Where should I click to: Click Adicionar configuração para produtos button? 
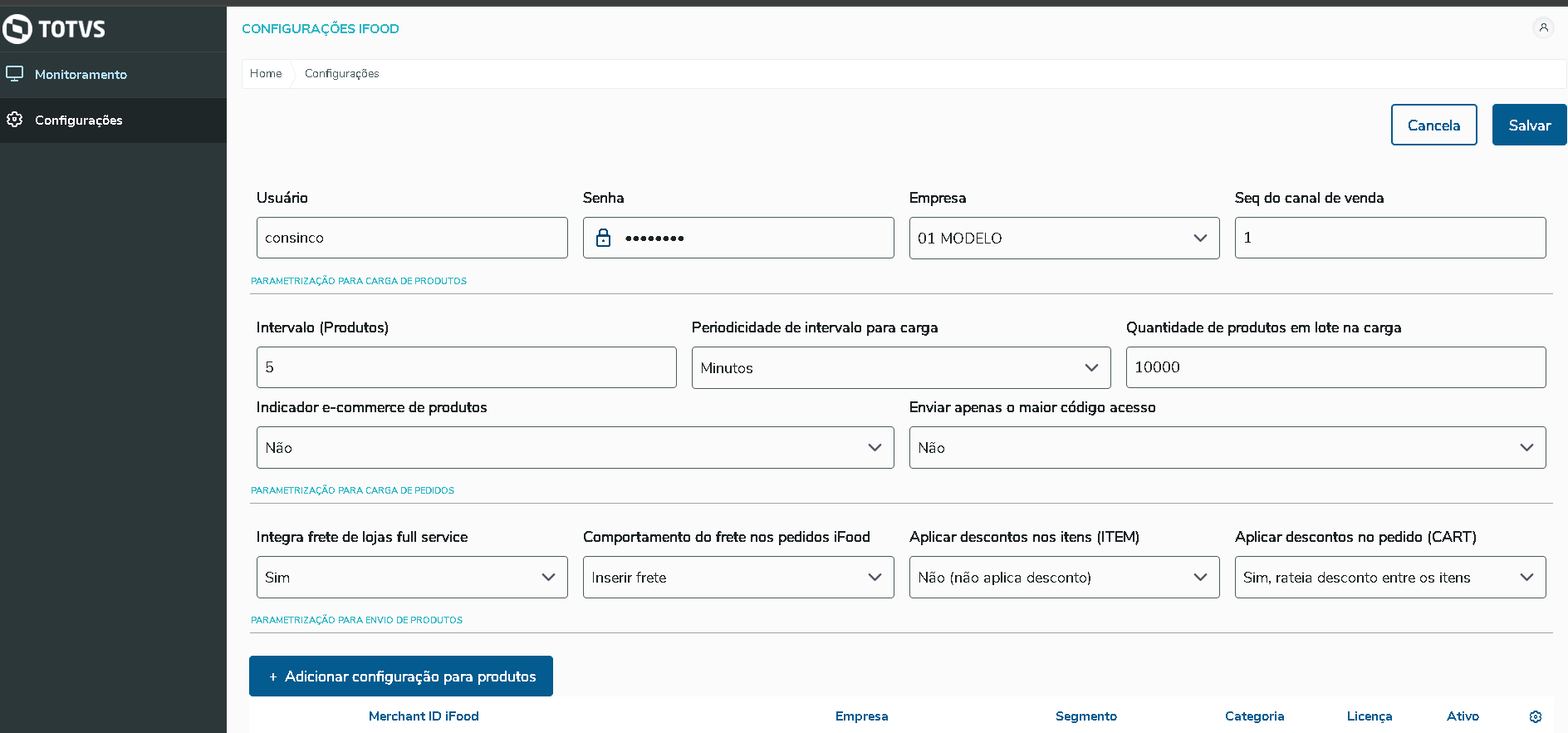tap(401, 676)
